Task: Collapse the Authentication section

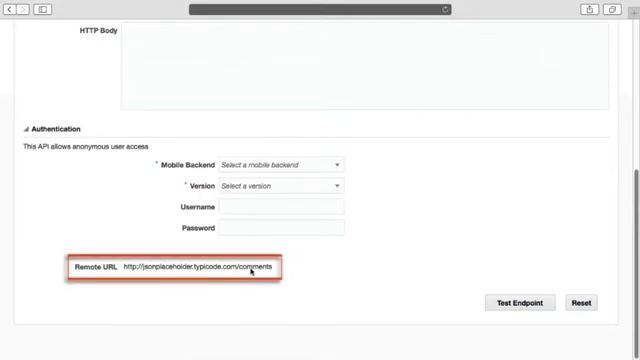Action: point(26,129)
